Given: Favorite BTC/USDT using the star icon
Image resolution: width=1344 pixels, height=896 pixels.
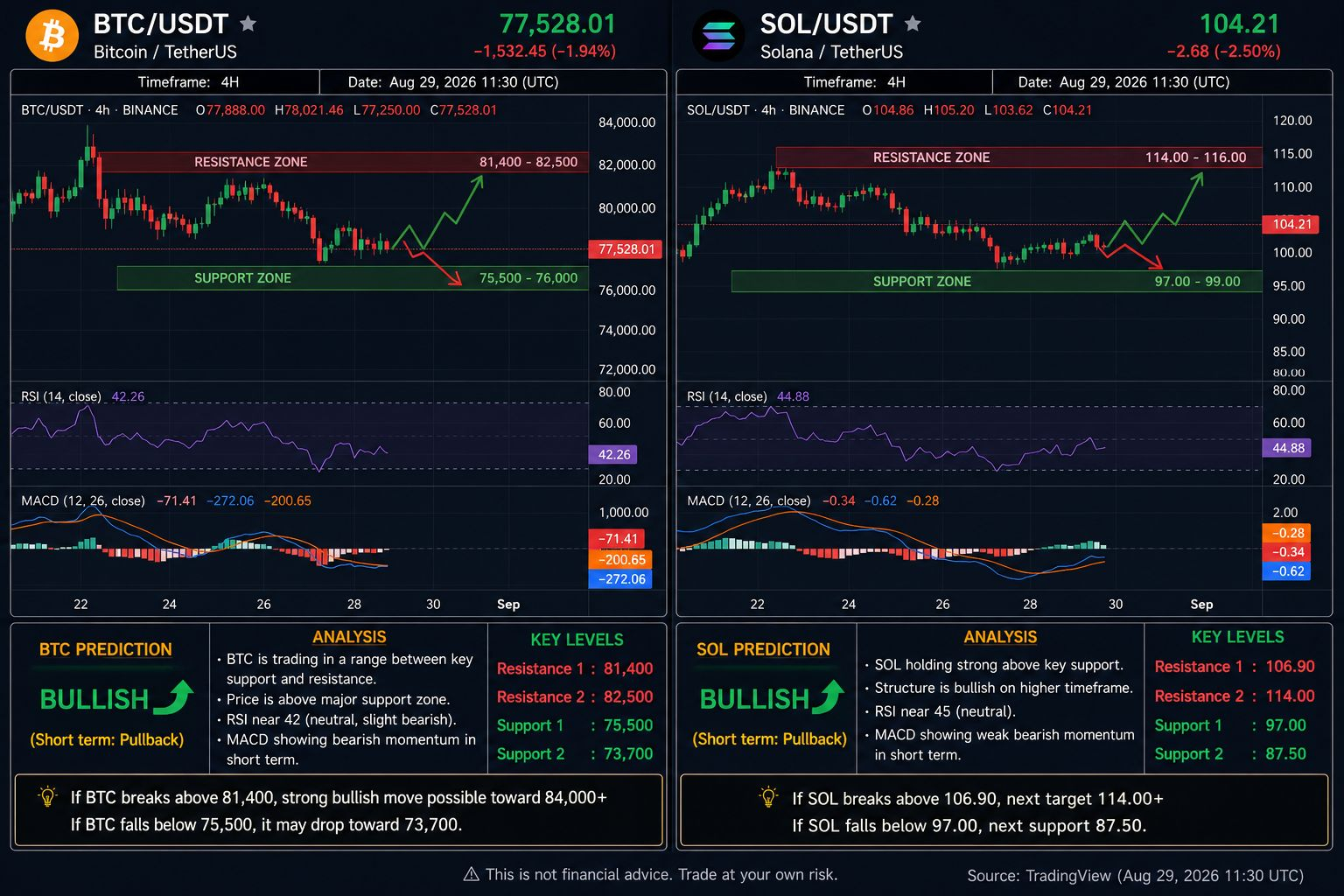Looking at the screenshot, I should 248,24.
